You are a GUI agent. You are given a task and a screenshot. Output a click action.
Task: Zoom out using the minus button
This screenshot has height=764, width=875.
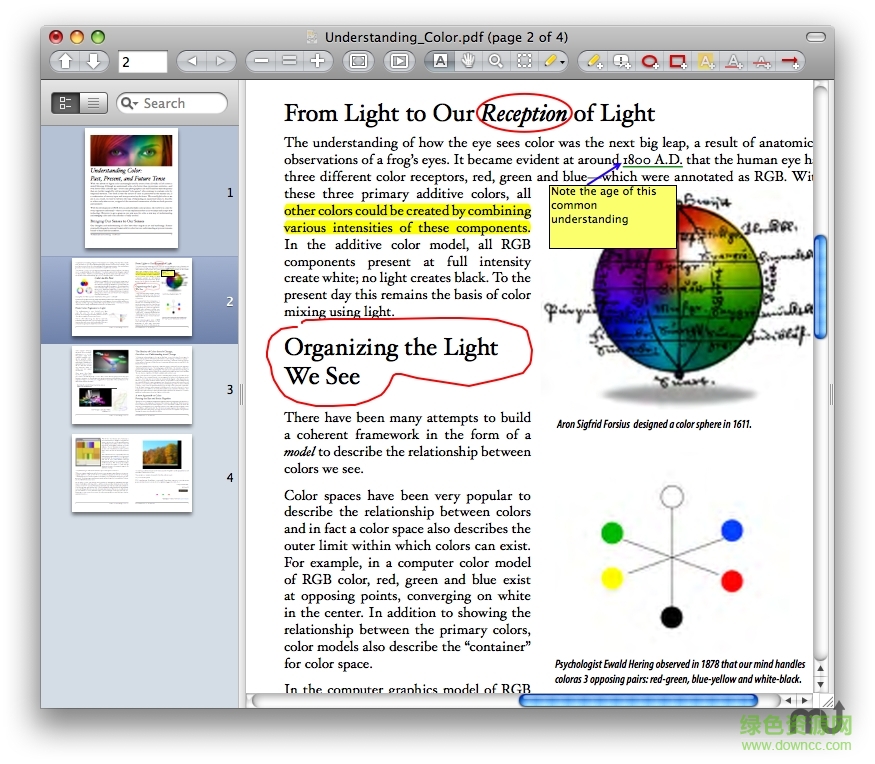260,61
